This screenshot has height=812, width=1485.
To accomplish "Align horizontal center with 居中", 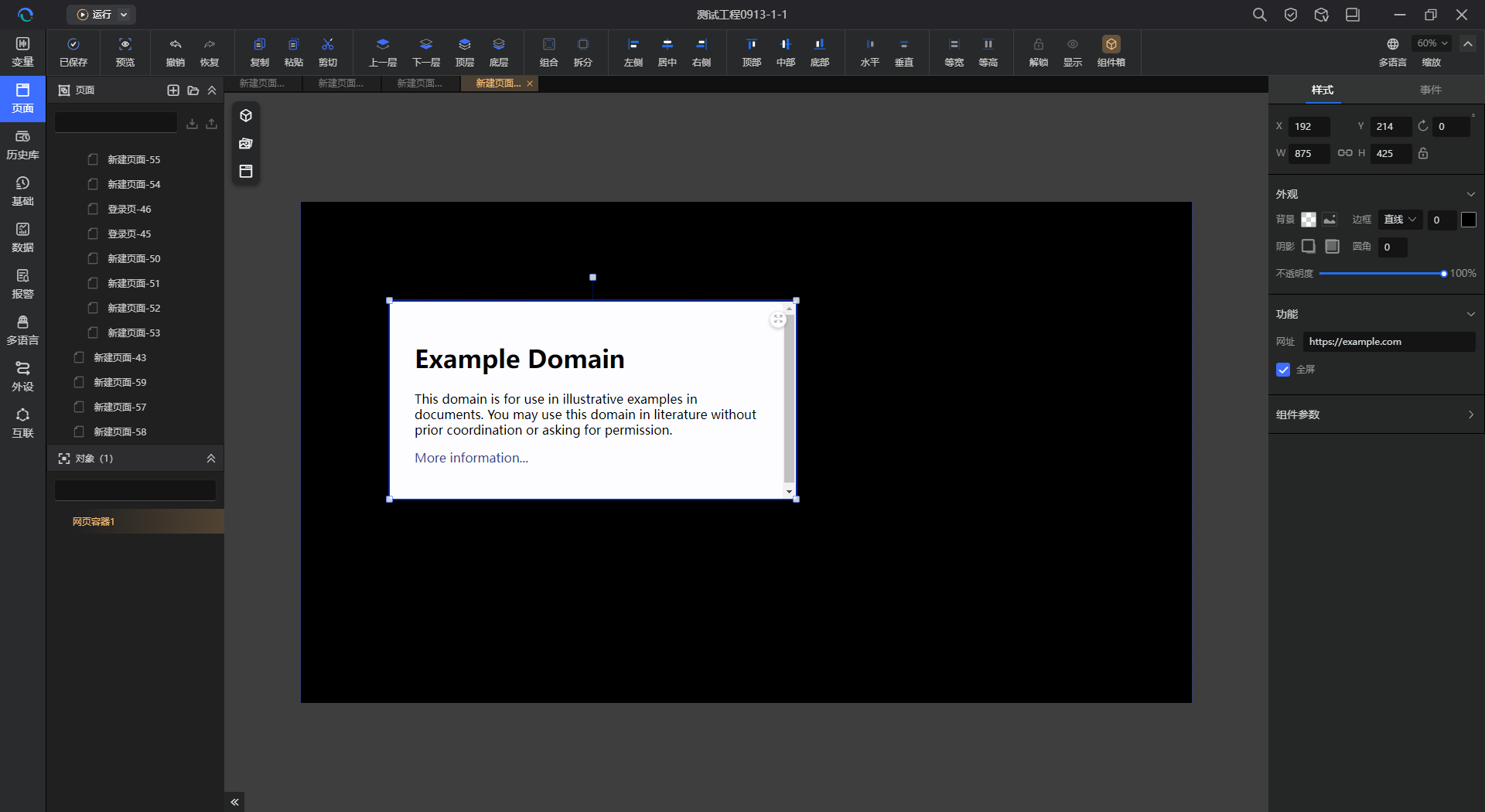I will [667, 52].
